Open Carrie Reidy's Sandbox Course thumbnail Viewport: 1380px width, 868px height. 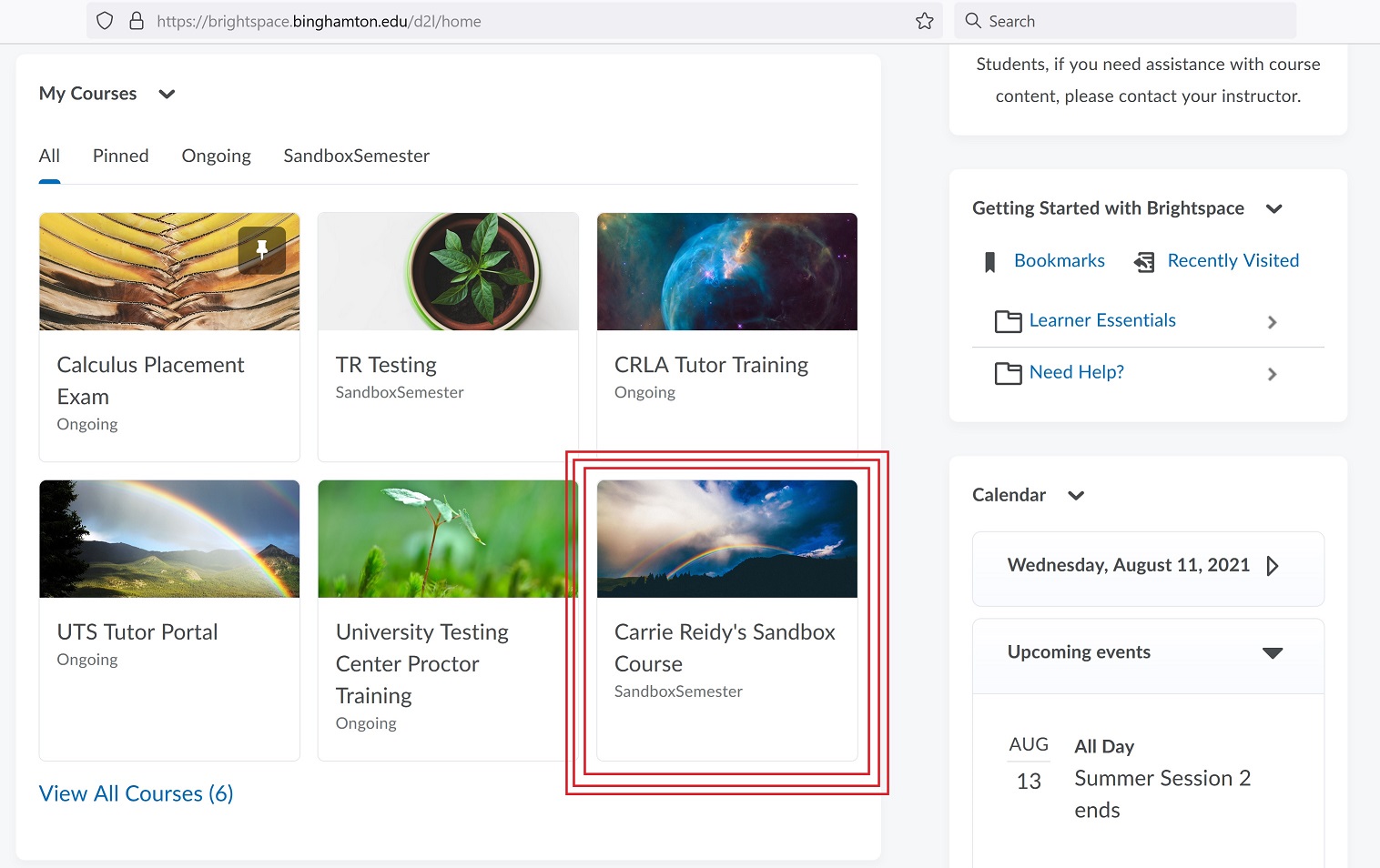pos(726,539)
